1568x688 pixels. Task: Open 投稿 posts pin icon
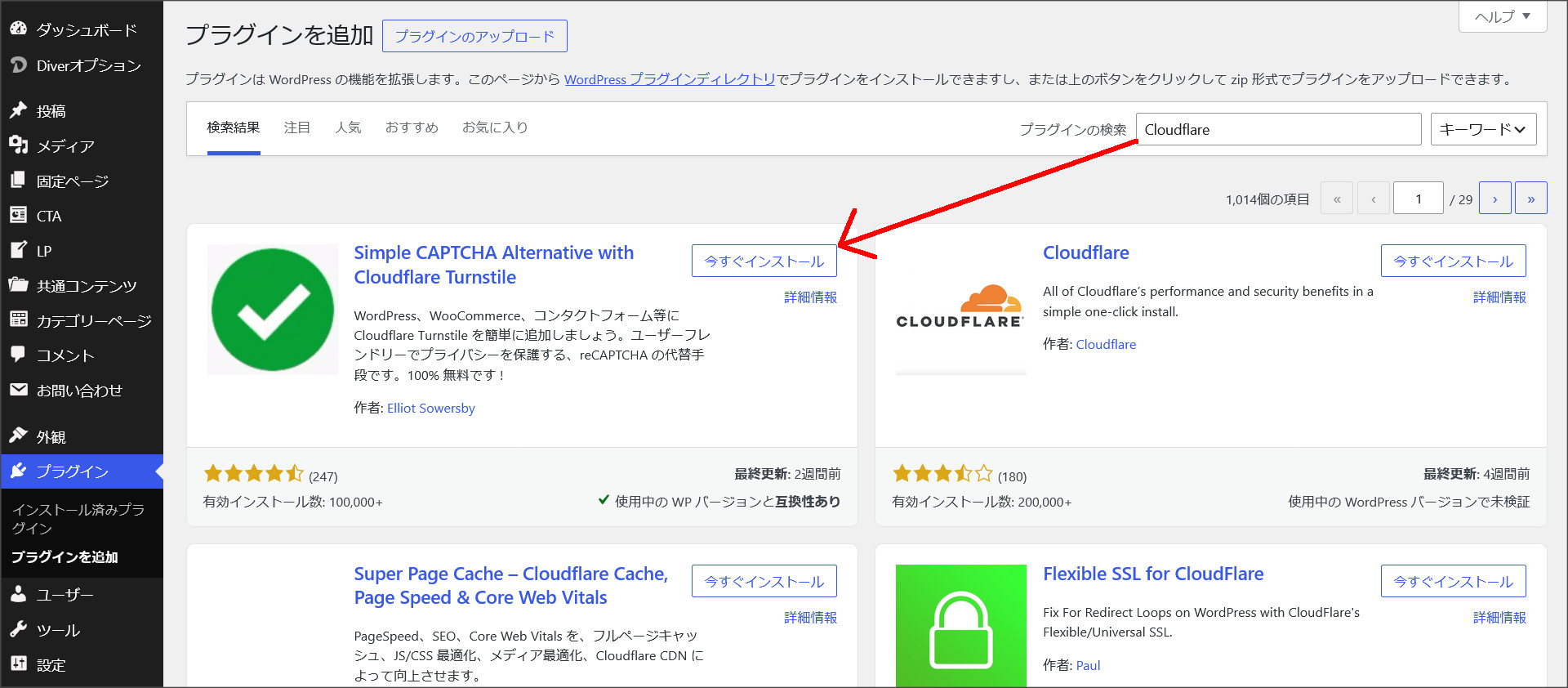18,110
